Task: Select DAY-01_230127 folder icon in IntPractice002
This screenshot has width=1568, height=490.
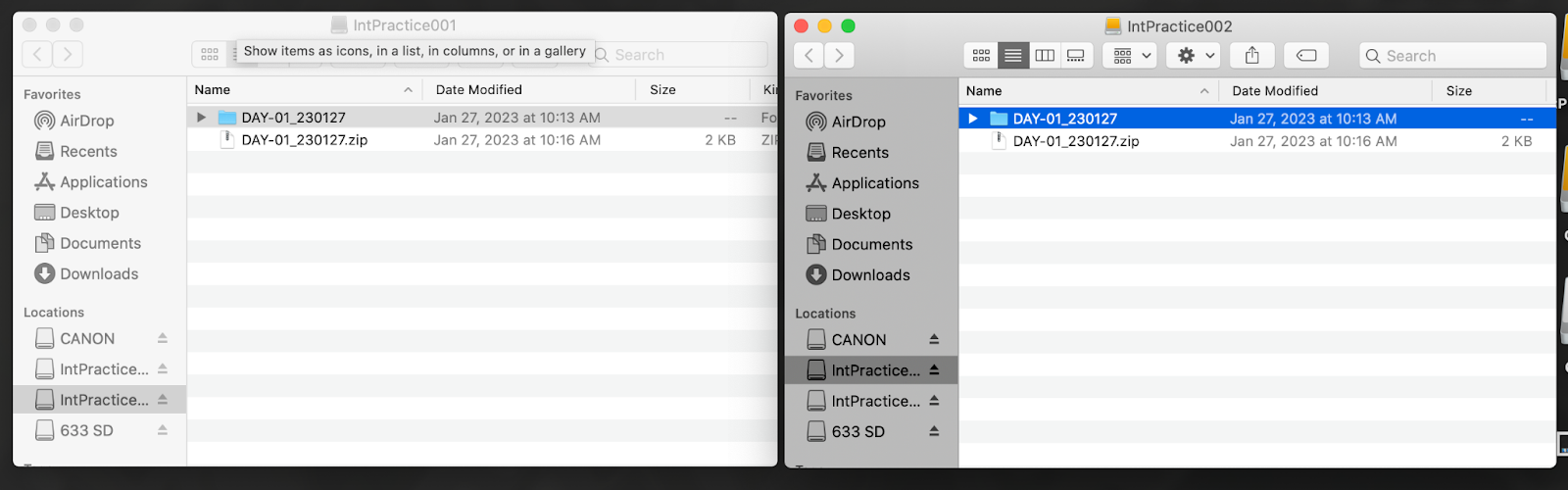Action: point(1000,119)
